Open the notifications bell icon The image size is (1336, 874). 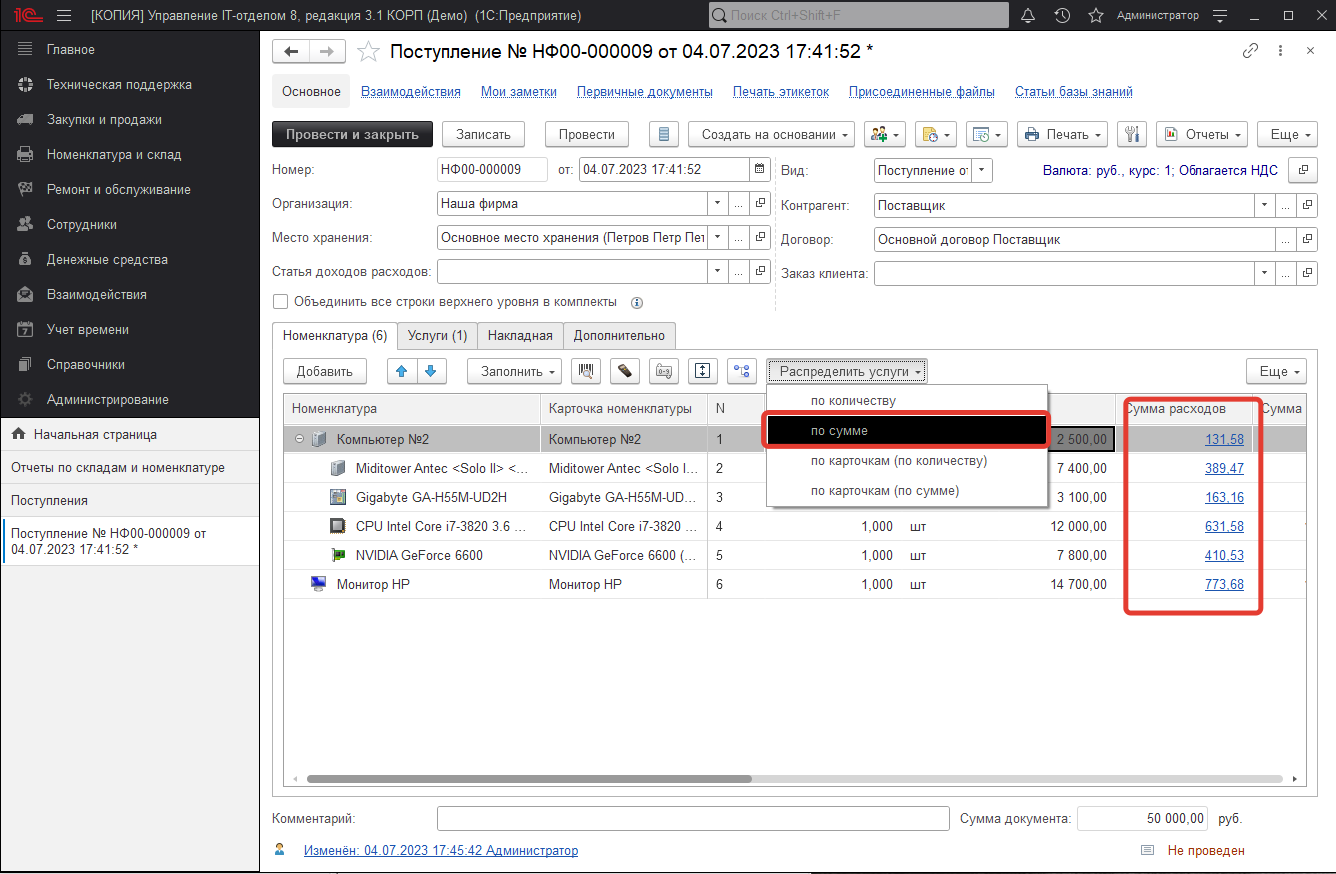(1028, 16)
